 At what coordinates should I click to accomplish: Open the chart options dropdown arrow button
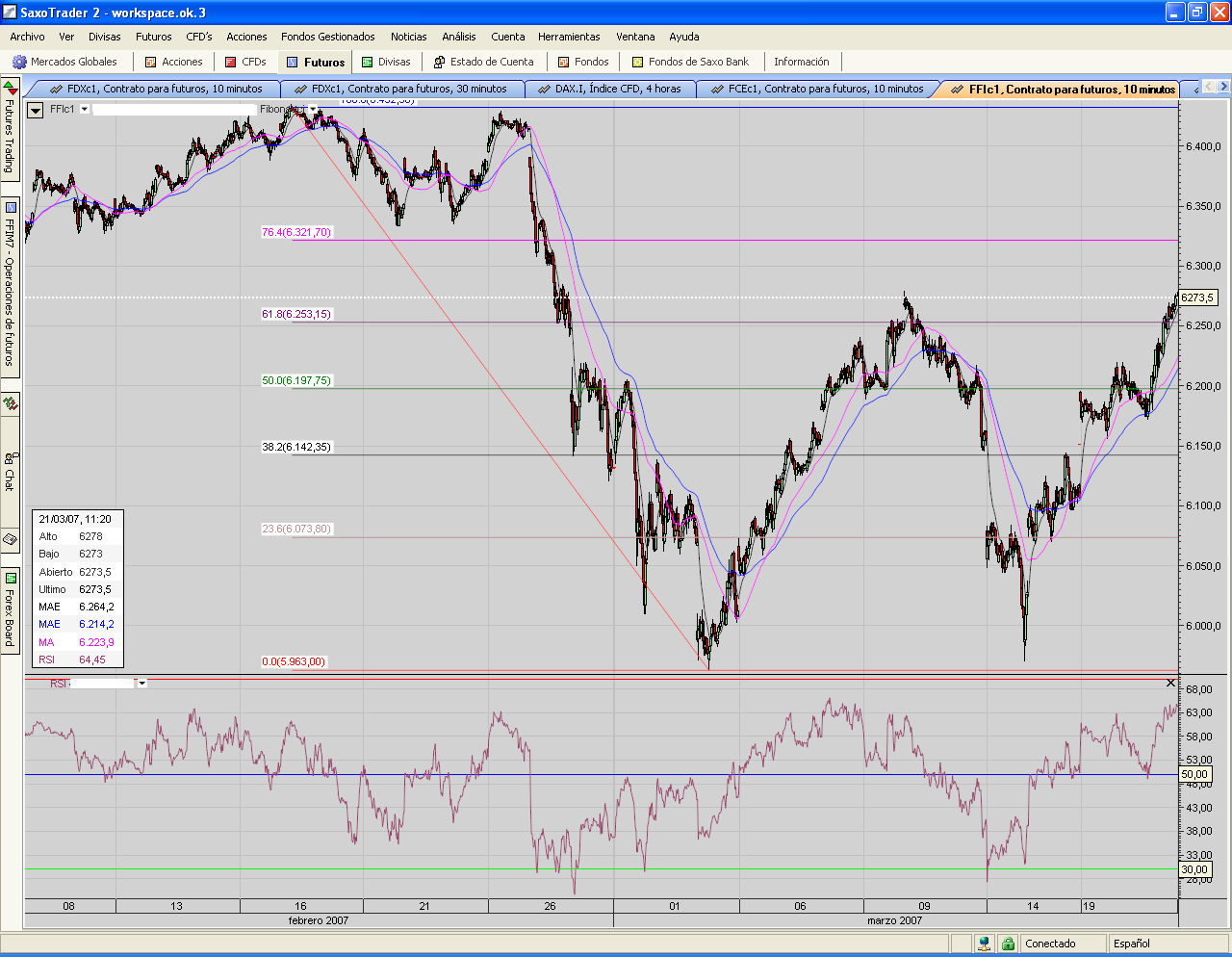coord(36,110)
